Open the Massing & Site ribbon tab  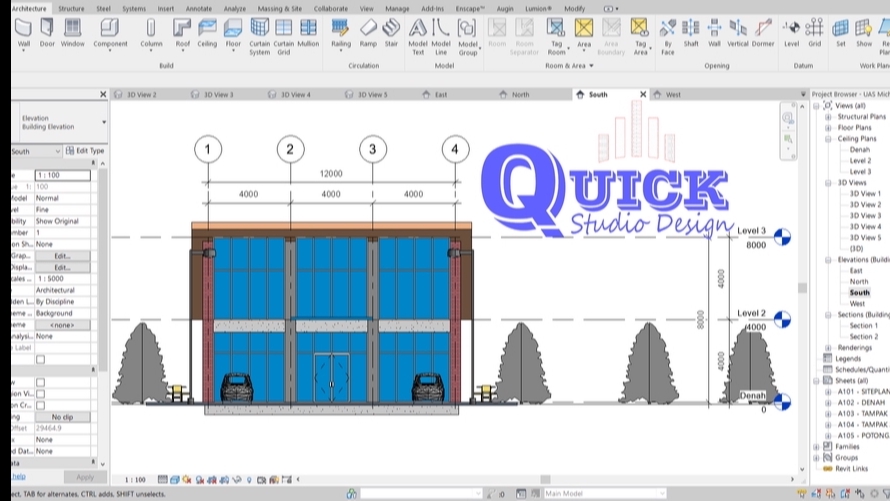pyautogui.click(x=280, y=9)
